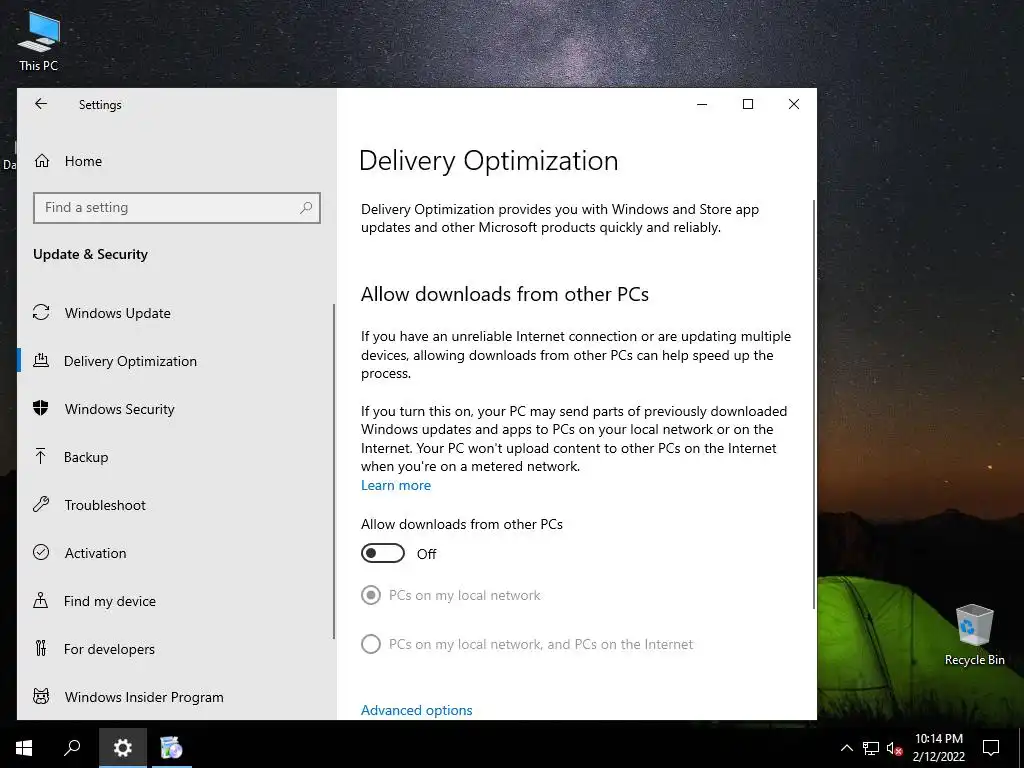Select the This PC desktop icon

point(39,40)
